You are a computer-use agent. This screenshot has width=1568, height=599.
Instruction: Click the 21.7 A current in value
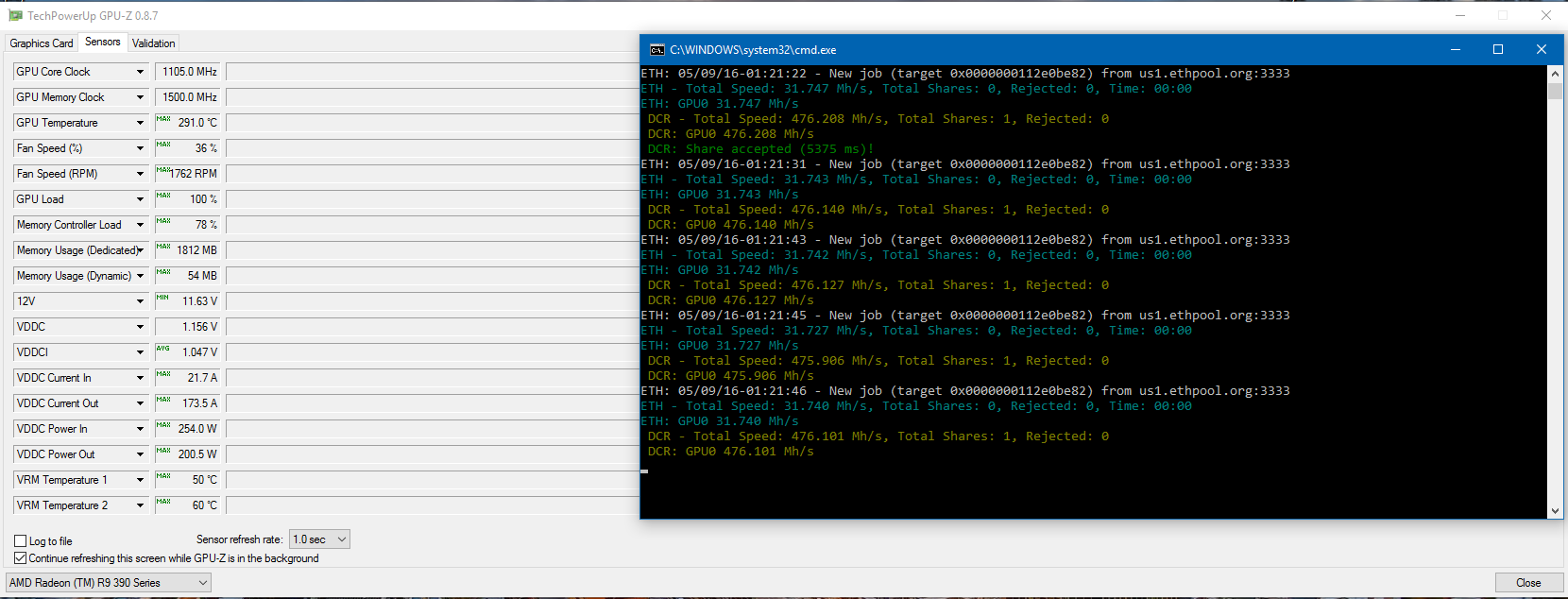[x=187, y=378]
